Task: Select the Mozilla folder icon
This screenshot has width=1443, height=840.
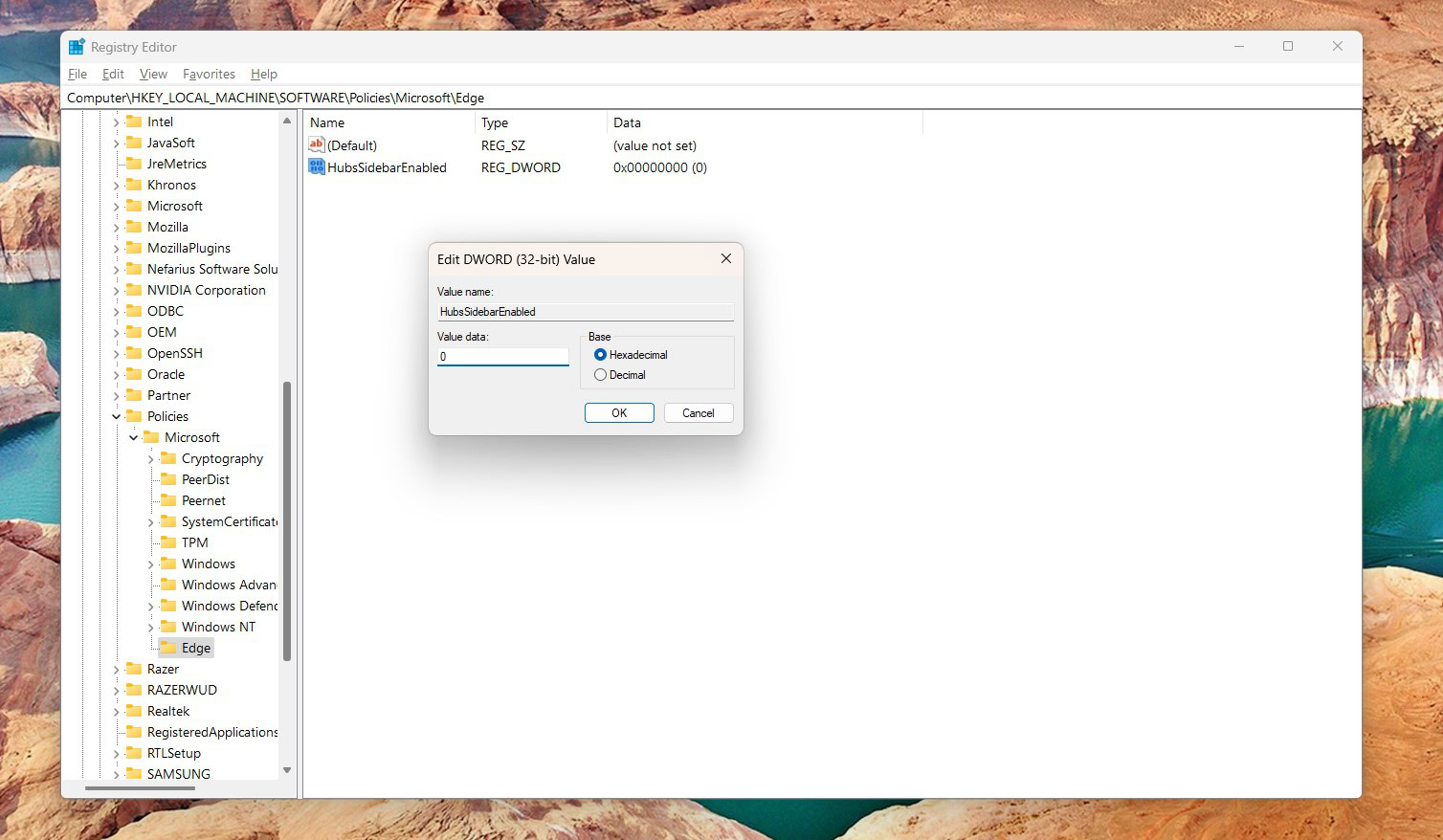Action: 134,227
